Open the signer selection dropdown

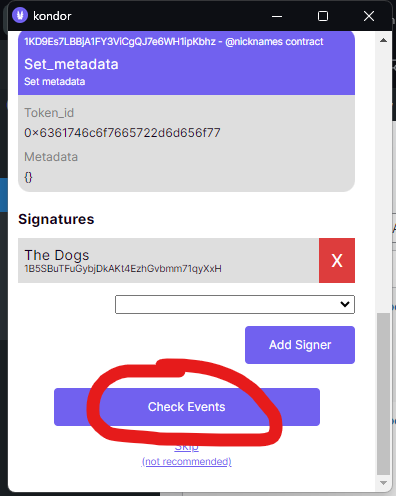click(x=235, y=304)
